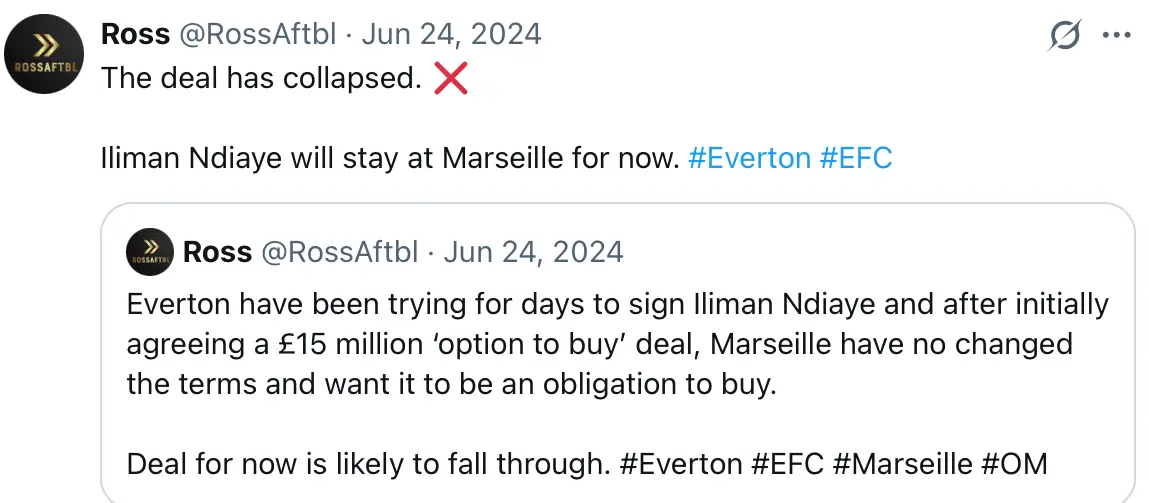Screen dimensions: 1149x503
Task: Open the main tweet's Jun 24, 2024 timestamp
Action: 451,34
